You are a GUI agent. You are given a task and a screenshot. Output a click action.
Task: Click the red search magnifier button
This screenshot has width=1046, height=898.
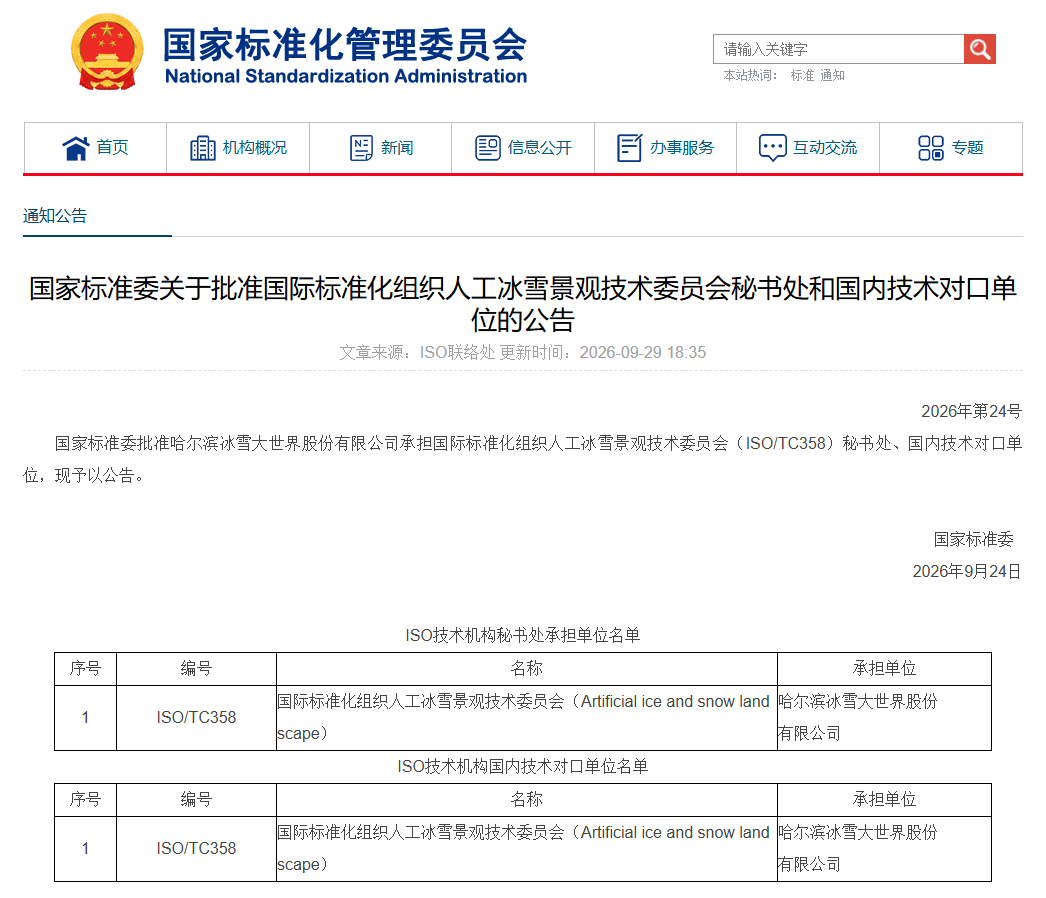pos(979,49)
